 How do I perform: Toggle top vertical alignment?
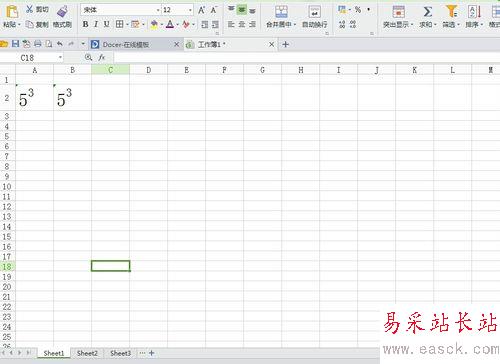point(231,10)
